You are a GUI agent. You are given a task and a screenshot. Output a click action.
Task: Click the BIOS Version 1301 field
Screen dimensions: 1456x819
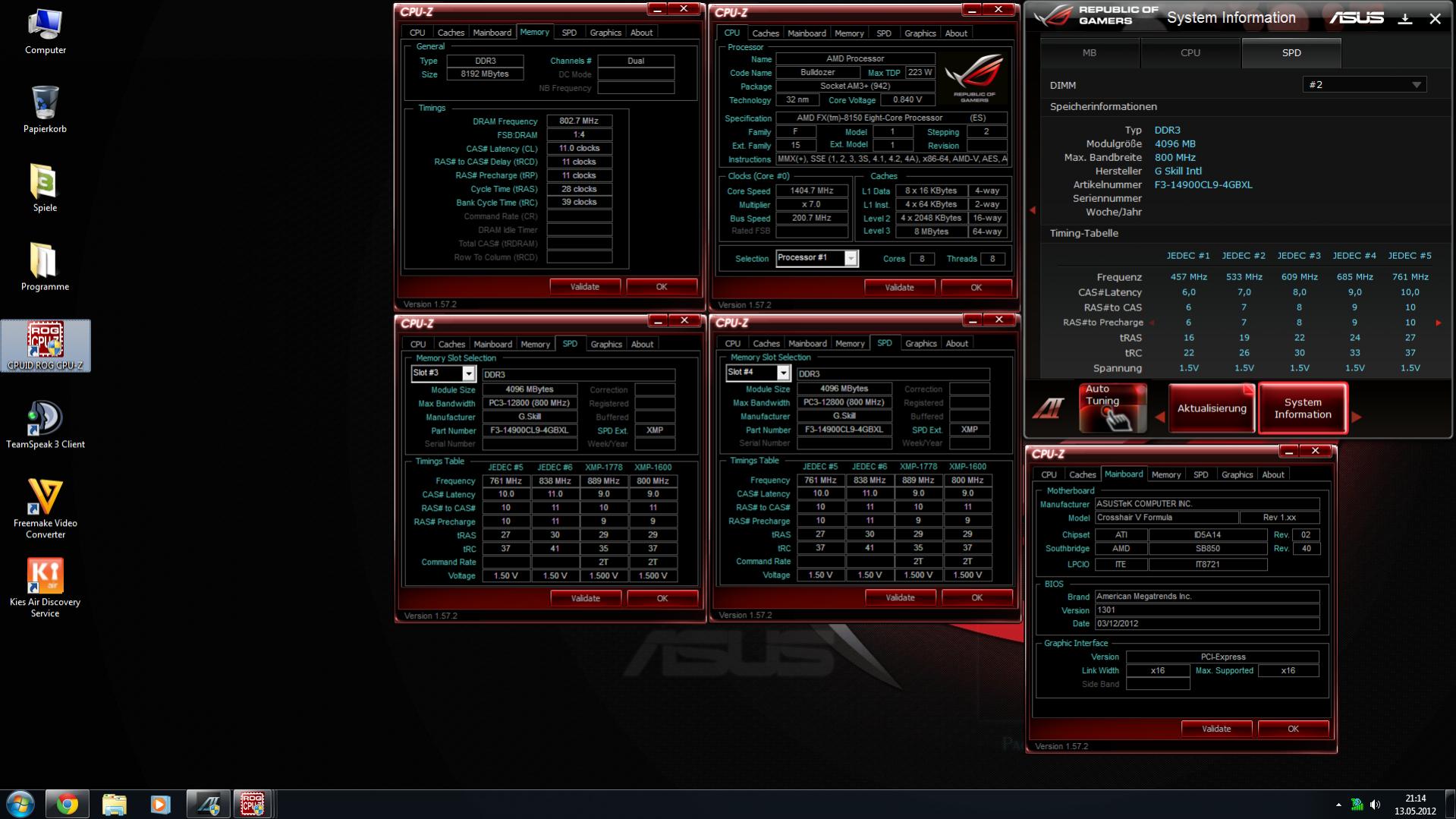click(1207, 610)
